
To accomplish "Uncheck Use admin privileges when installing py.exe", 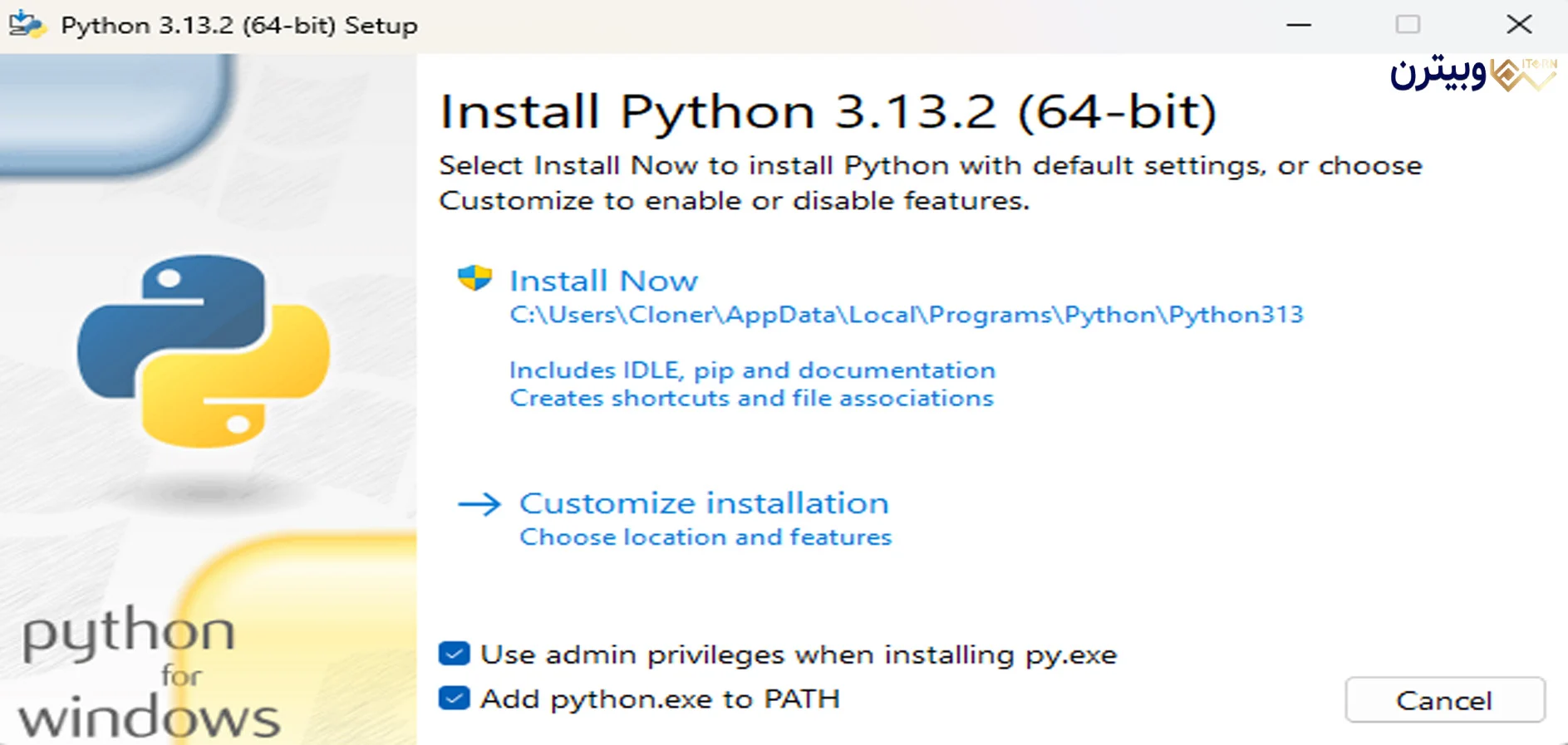I will coord(454,654).
